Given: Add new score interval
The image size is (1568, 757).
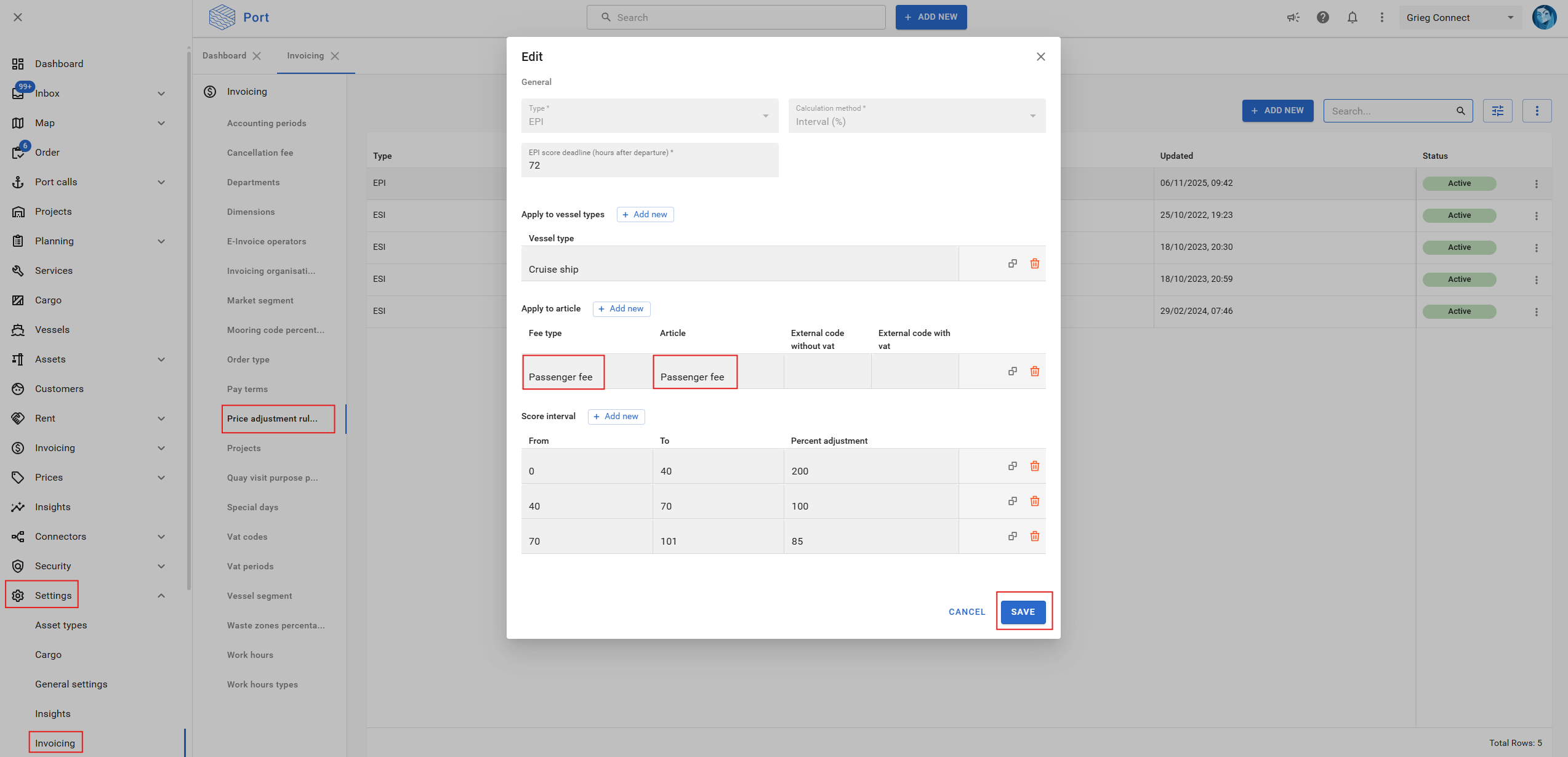Looking at the screenshot, I should tap(616, 417).
